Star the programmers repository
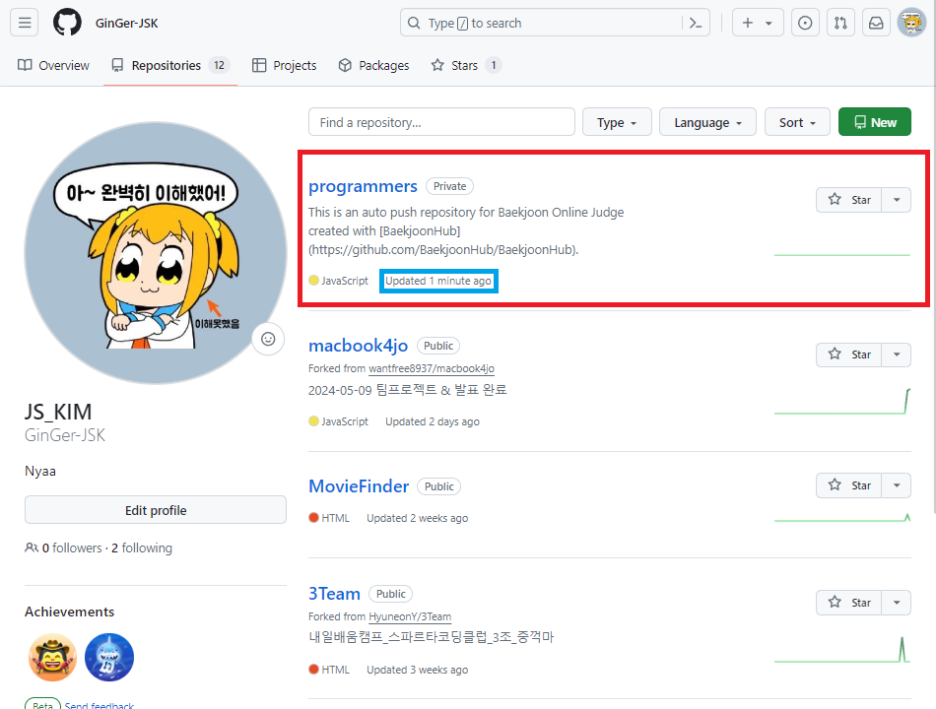Image resolution: width=936 pixels, height=709 pixels. (x=849, y=200)
